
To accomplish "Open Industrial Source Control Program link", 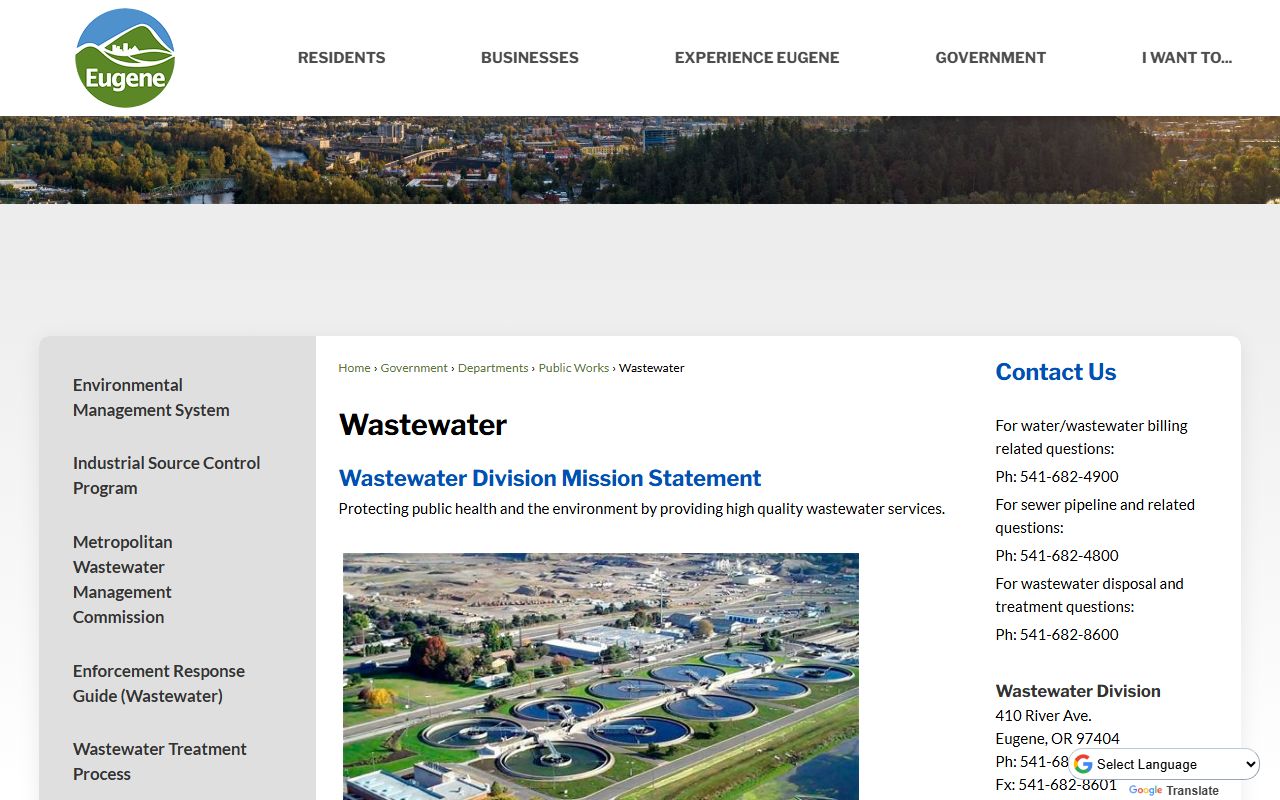I will [167, 475].
